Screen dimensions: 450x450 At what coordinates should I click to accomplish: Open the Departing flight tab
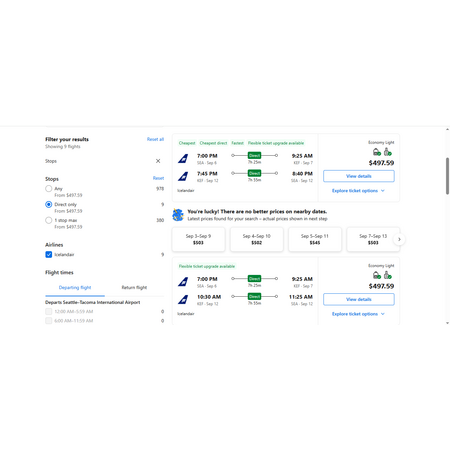pos(75,288)
